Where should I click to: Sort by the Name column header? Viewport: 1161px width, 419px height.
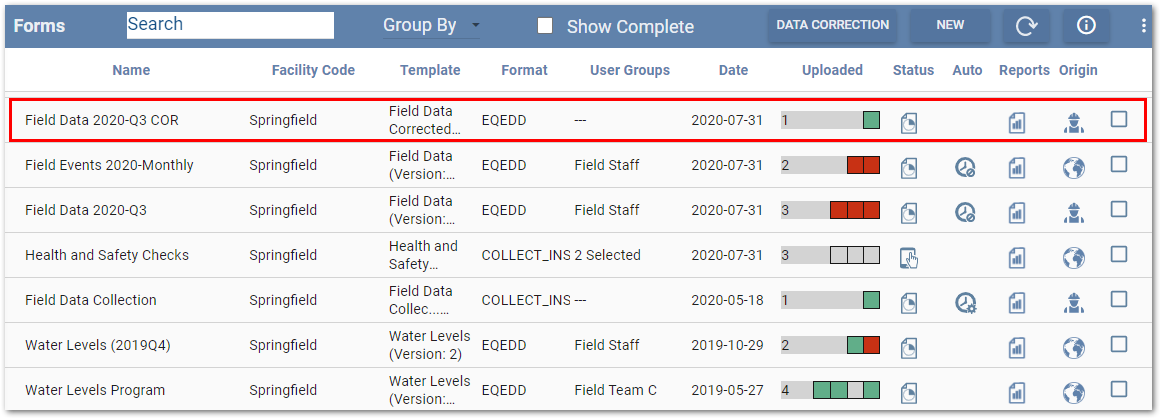(x=131, y=70)
